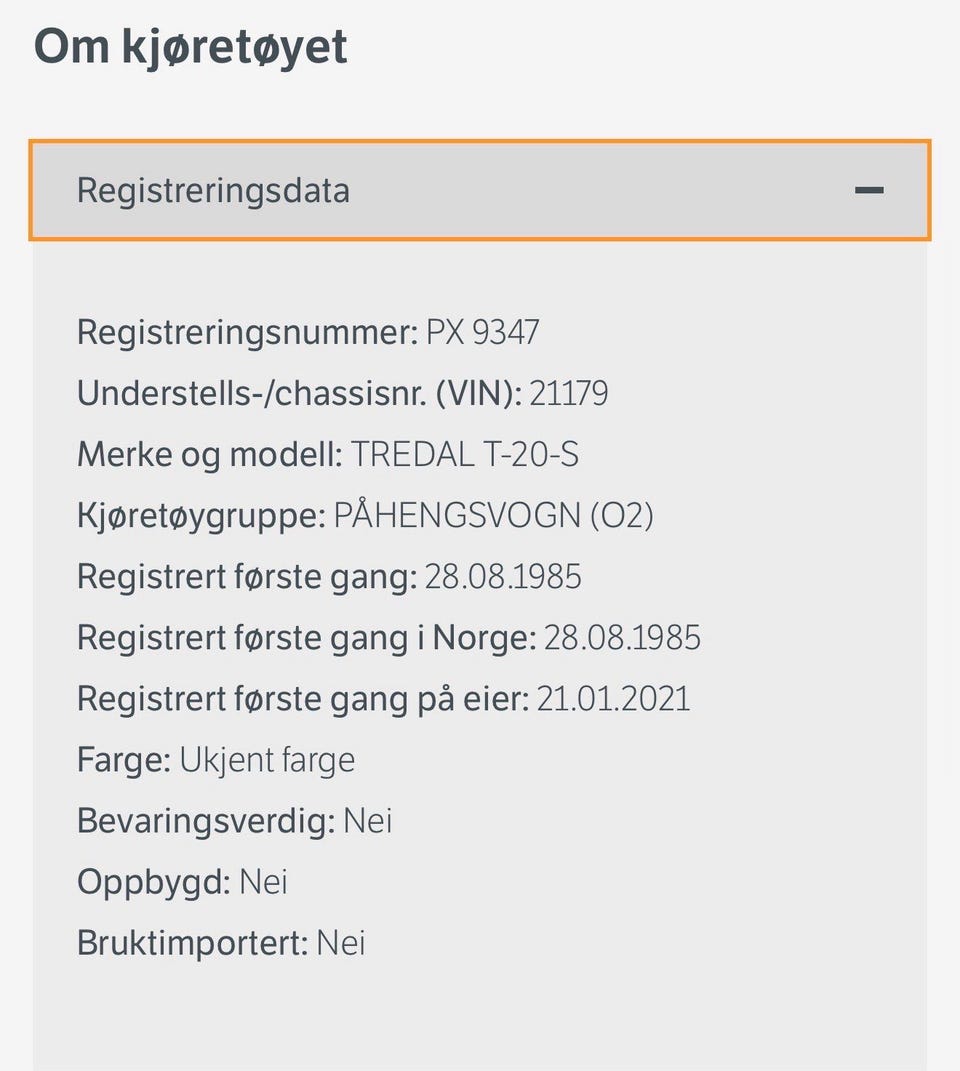Click the VIN value 21179

point(568,393)
